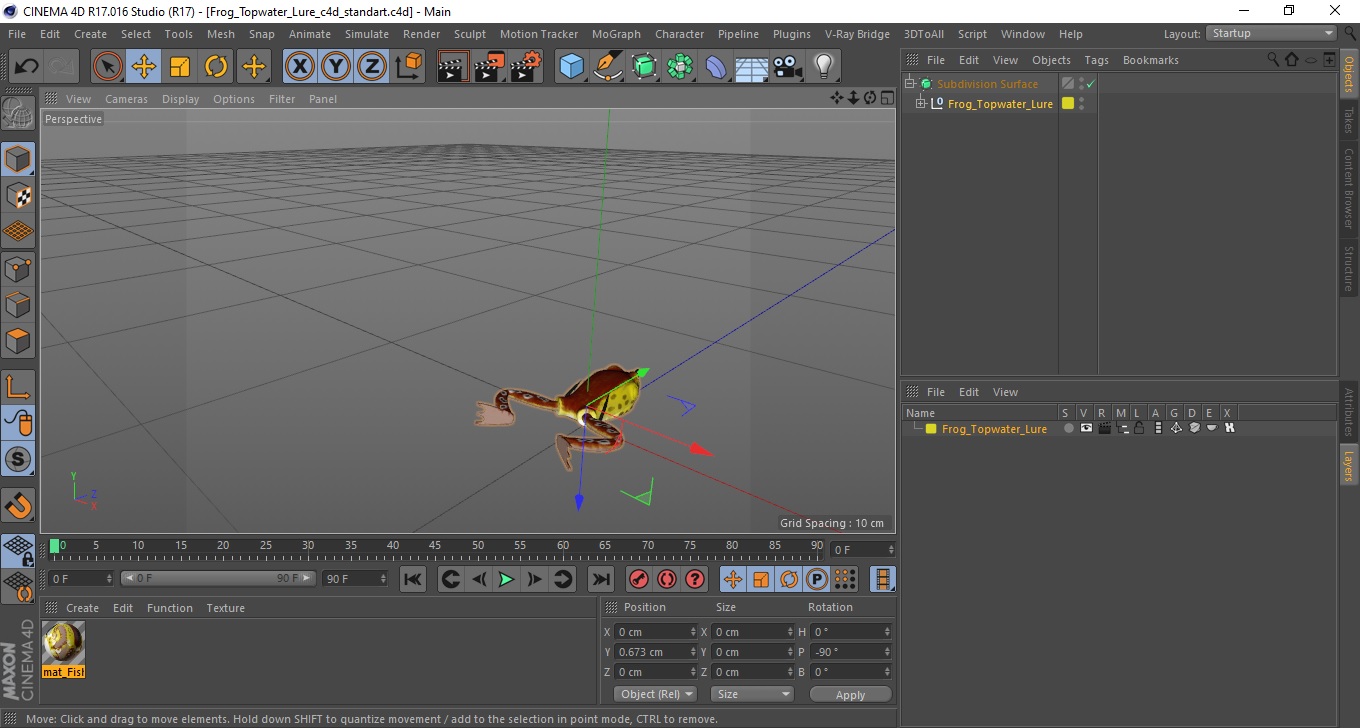Click the timeline preview range slider bar
This screenshot has height=728, width=1360.
pos(218,578)
